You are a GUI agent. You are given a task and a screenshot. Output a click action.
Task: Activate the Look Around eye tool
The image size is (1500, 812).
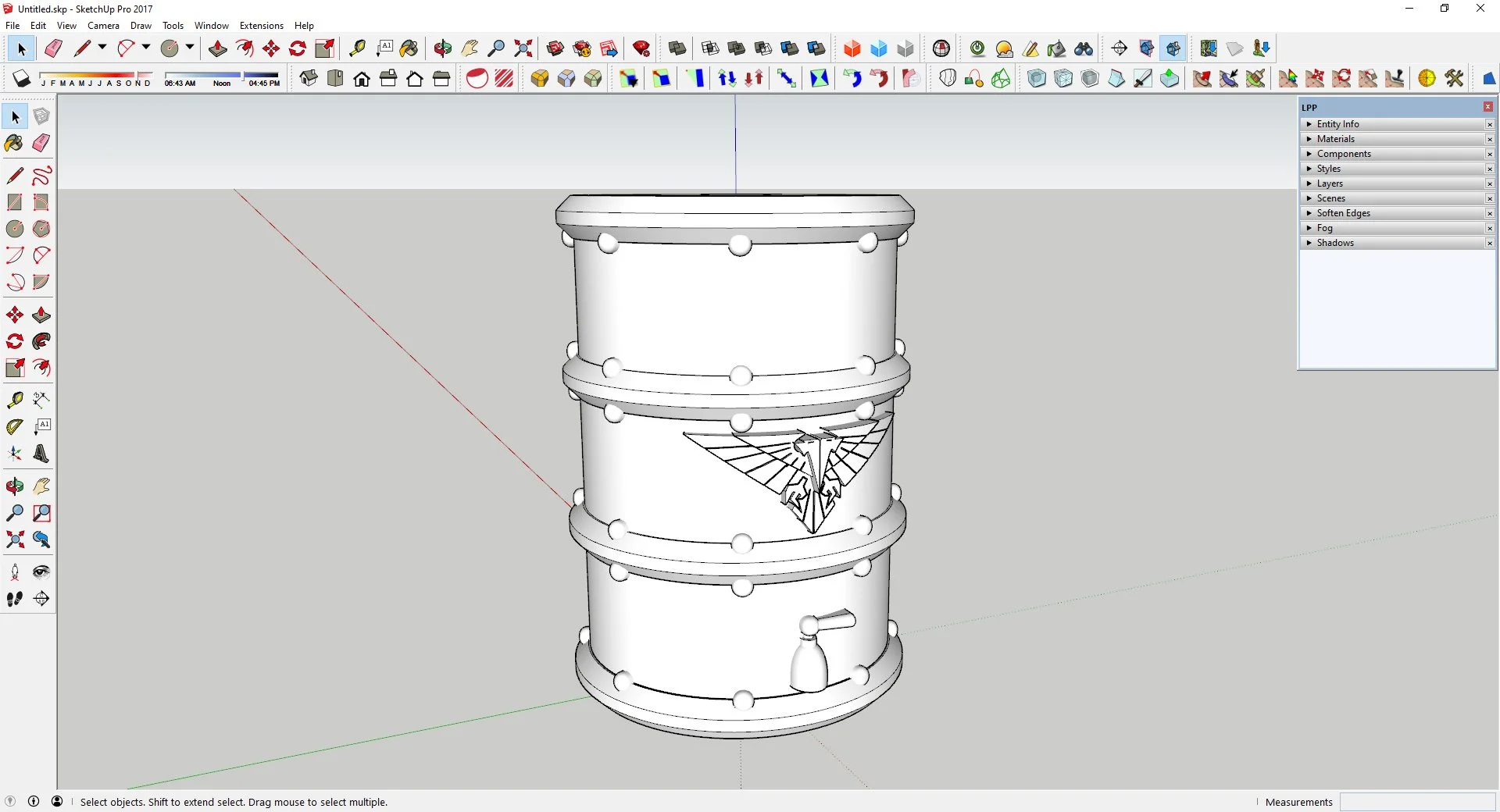(x=41, y=572)
